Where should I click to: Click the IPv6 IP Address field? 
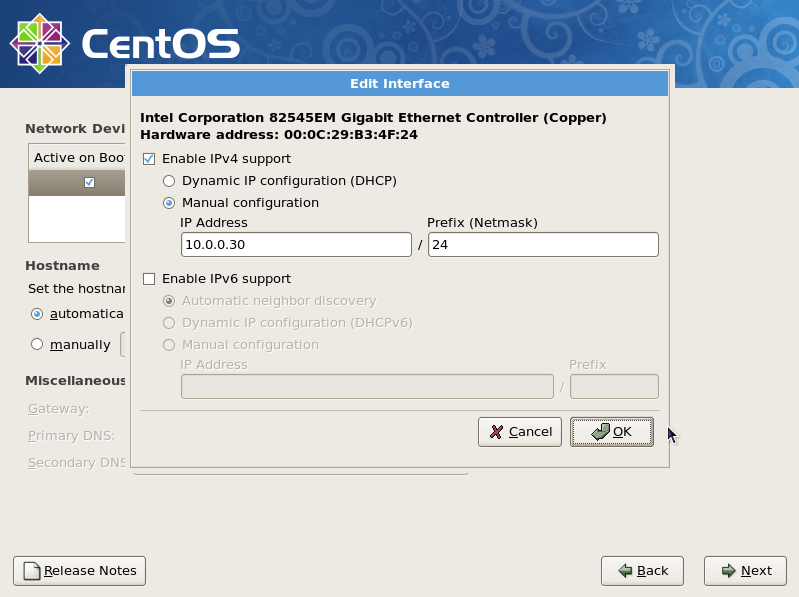367,387
